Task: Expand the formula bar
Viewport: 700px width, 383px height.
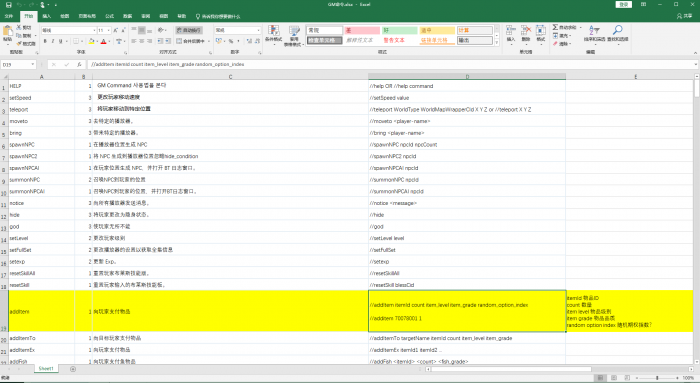Action: tap(696, 65)
